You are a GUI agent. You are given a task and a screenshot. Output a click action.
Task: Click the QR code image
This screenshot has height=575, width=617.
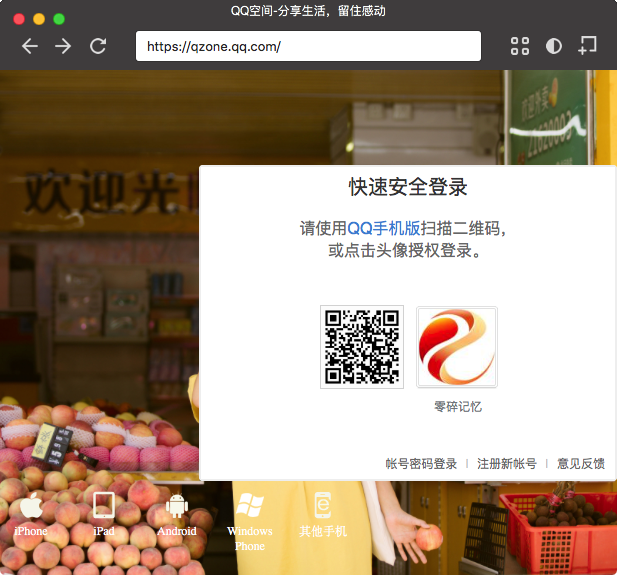(x=362, y=347)
